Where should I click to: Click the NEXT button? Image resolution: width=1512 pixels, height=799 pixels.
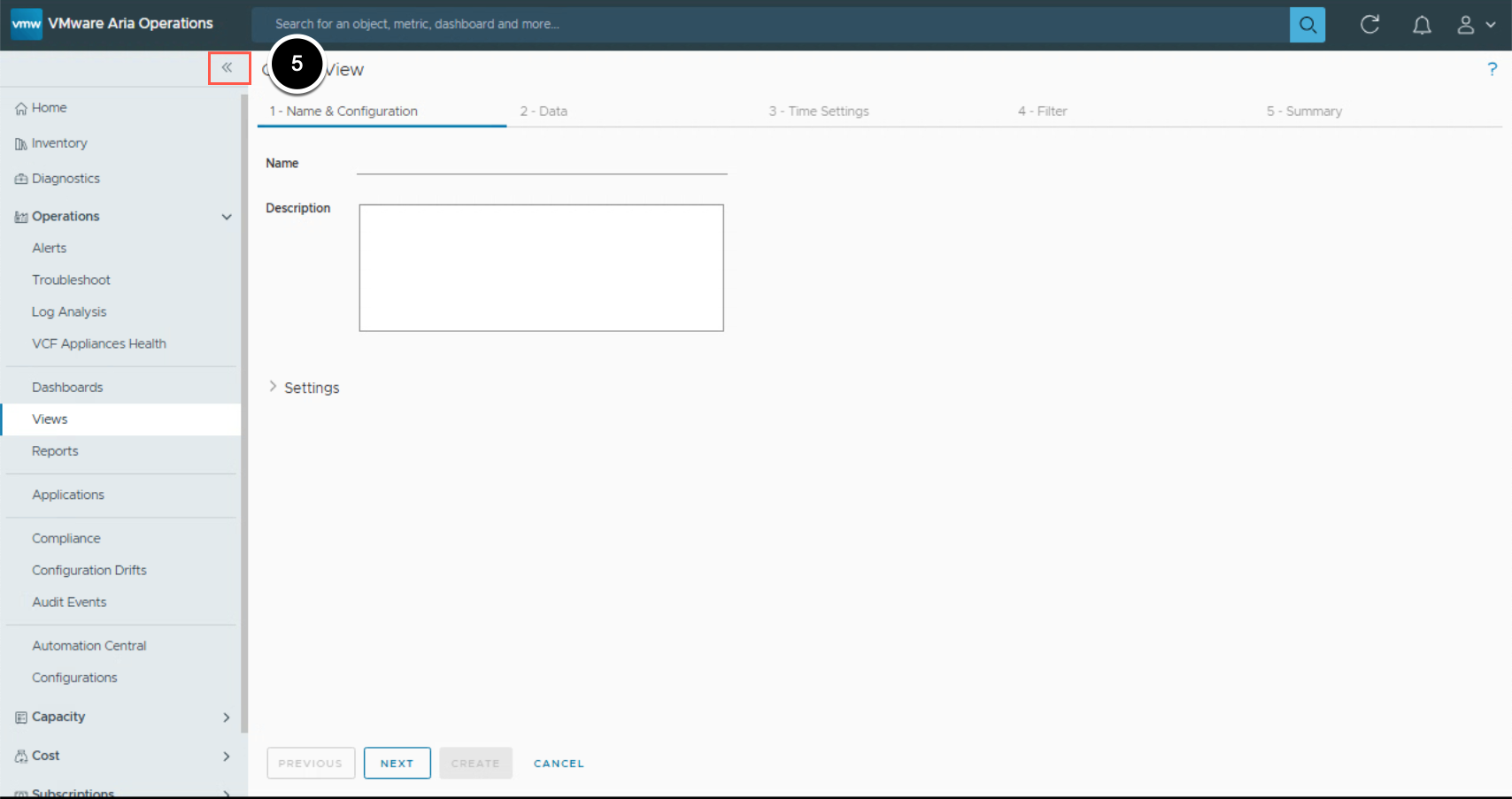point(397,763)
